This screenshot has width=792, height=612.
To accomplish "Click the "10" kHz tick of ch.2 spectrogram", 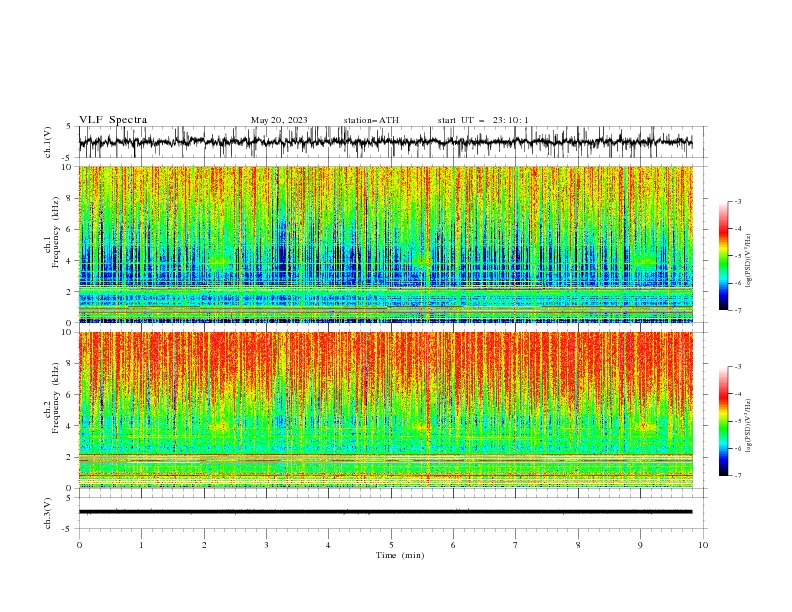I will [x=68, y=332].
